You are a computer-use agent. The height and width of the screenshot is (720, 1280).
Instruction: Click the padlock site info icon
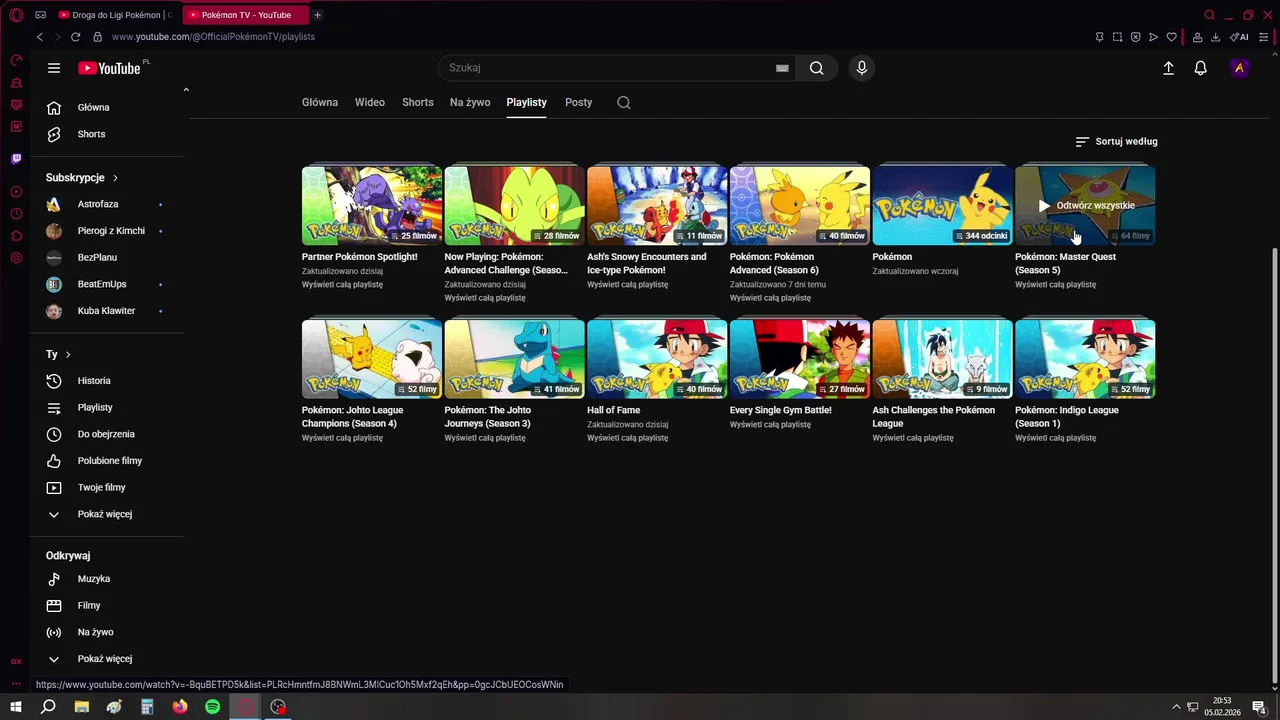tap(97, 37)
